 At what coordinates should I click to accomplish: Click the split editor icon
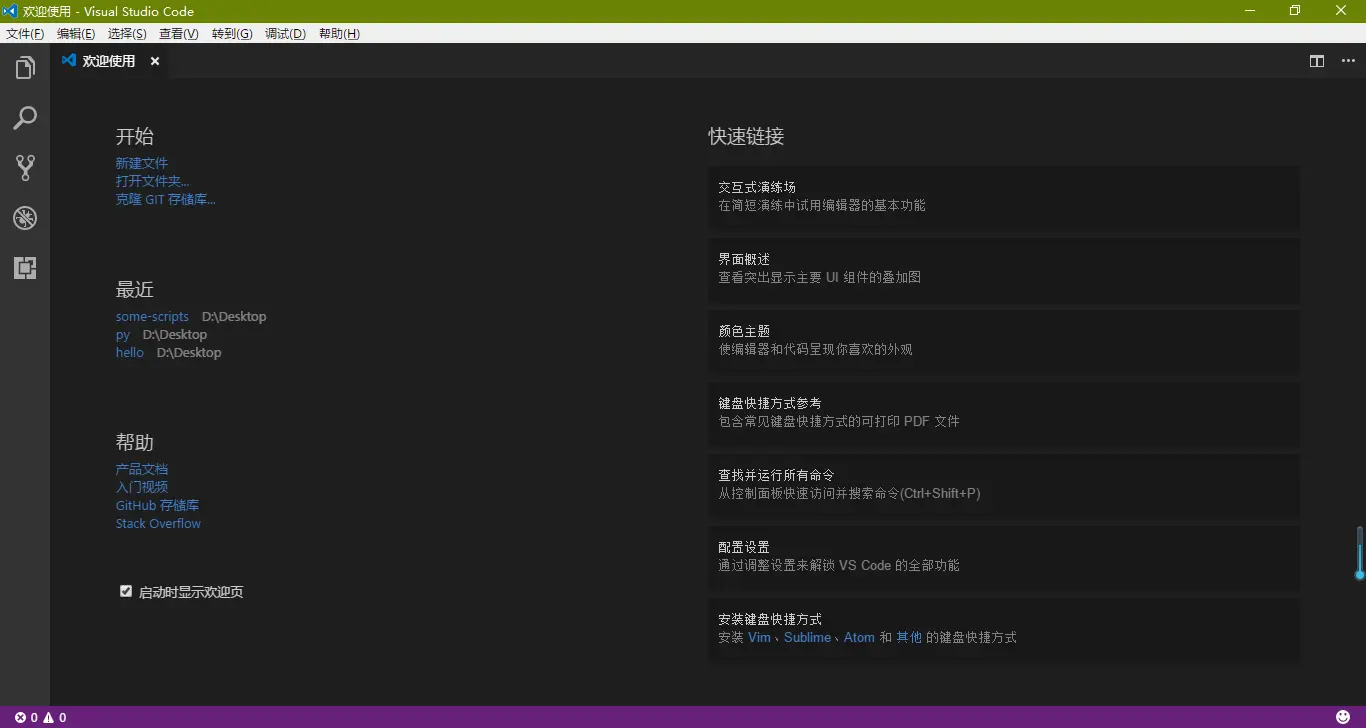1317,61
